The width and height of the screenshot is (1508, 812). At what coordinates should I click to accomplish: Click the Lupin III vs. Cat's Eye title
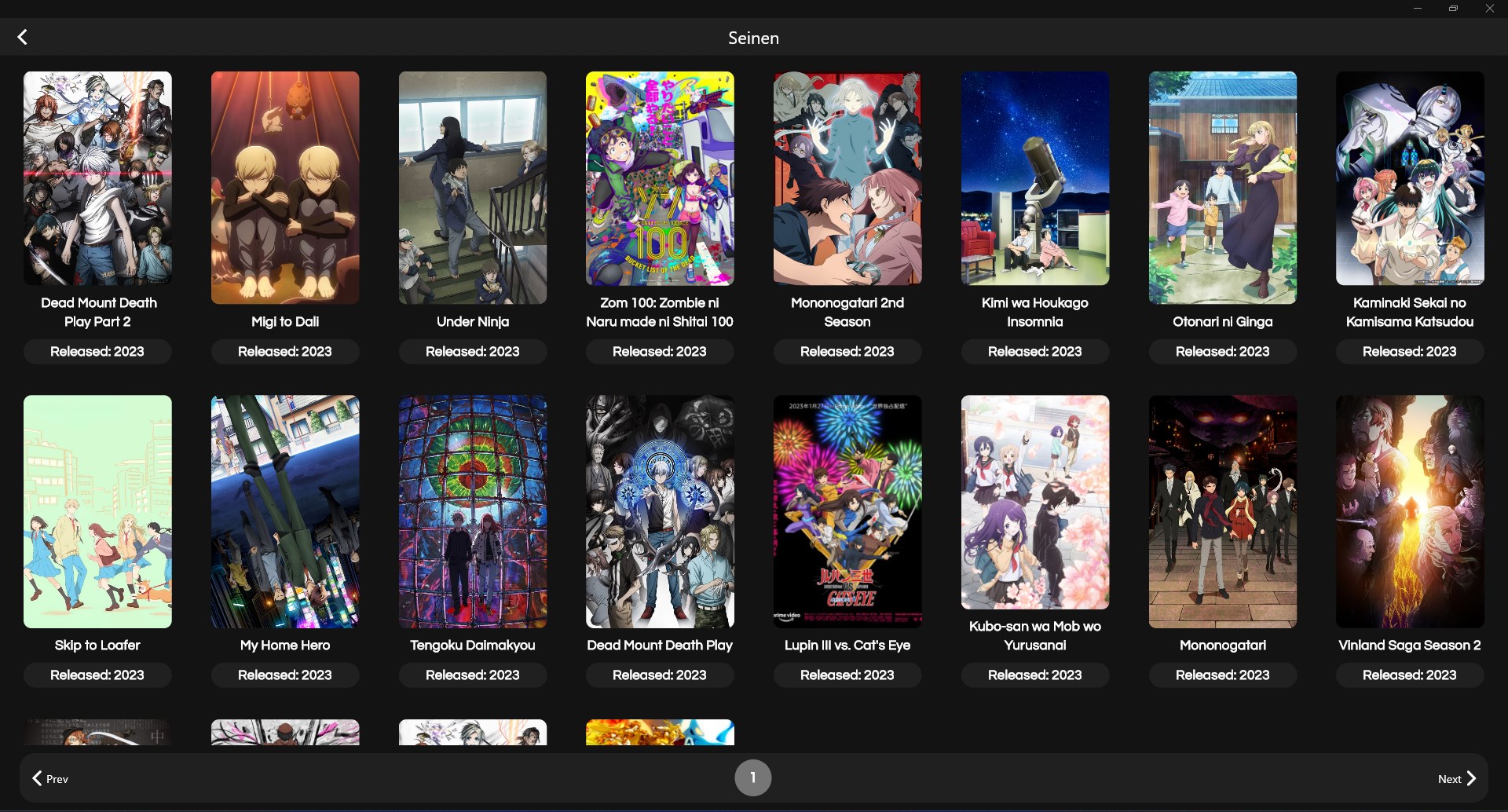point(847,646)
